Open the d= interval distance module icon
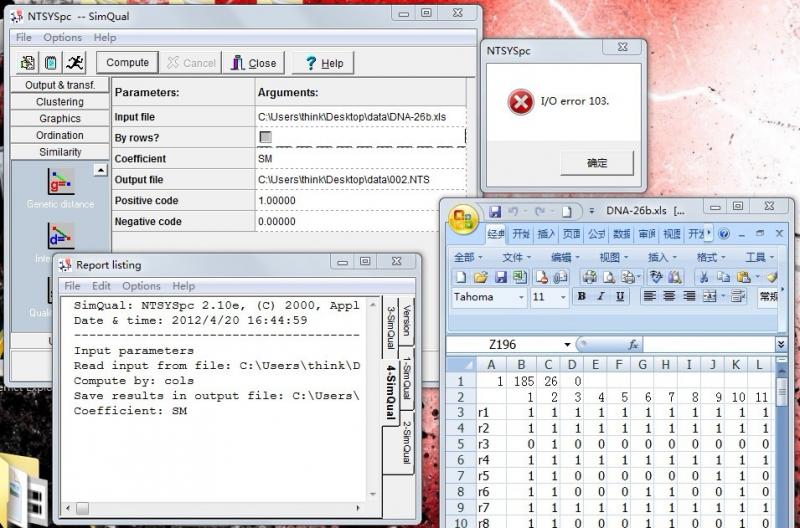The width and height of the screenshot is (800, 528). (x=61, y=236)
